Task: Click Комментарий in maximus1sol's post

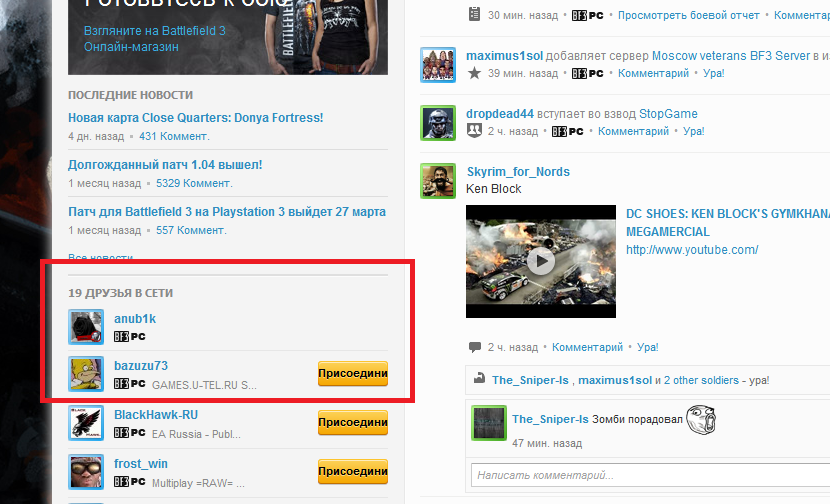Action: [x=654, y=73]
